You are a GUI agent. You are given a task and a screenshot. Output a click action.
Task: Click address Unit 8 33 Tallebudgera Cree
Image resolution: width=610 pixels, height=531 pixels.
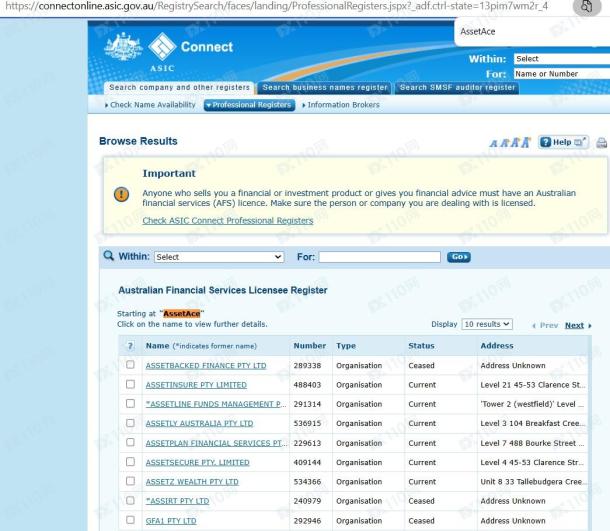[532, 482]
